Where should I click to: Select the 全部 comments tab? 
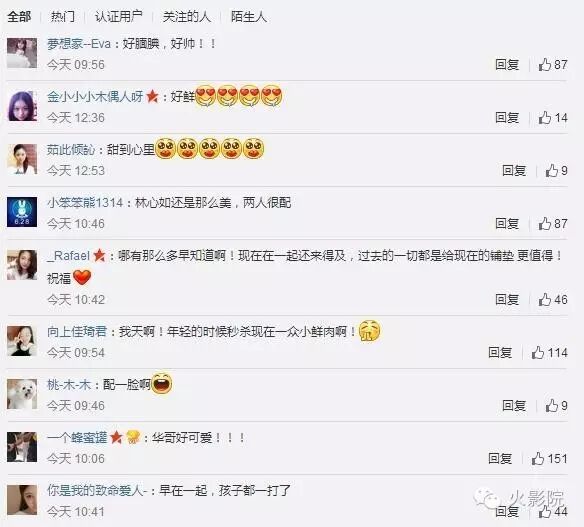[19, 16]
